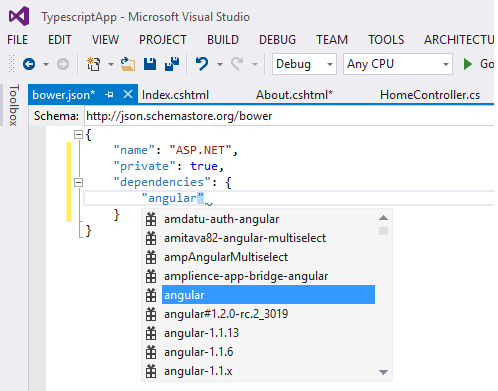
Task: Open the TOOLS menu
Action: point(386,40)
